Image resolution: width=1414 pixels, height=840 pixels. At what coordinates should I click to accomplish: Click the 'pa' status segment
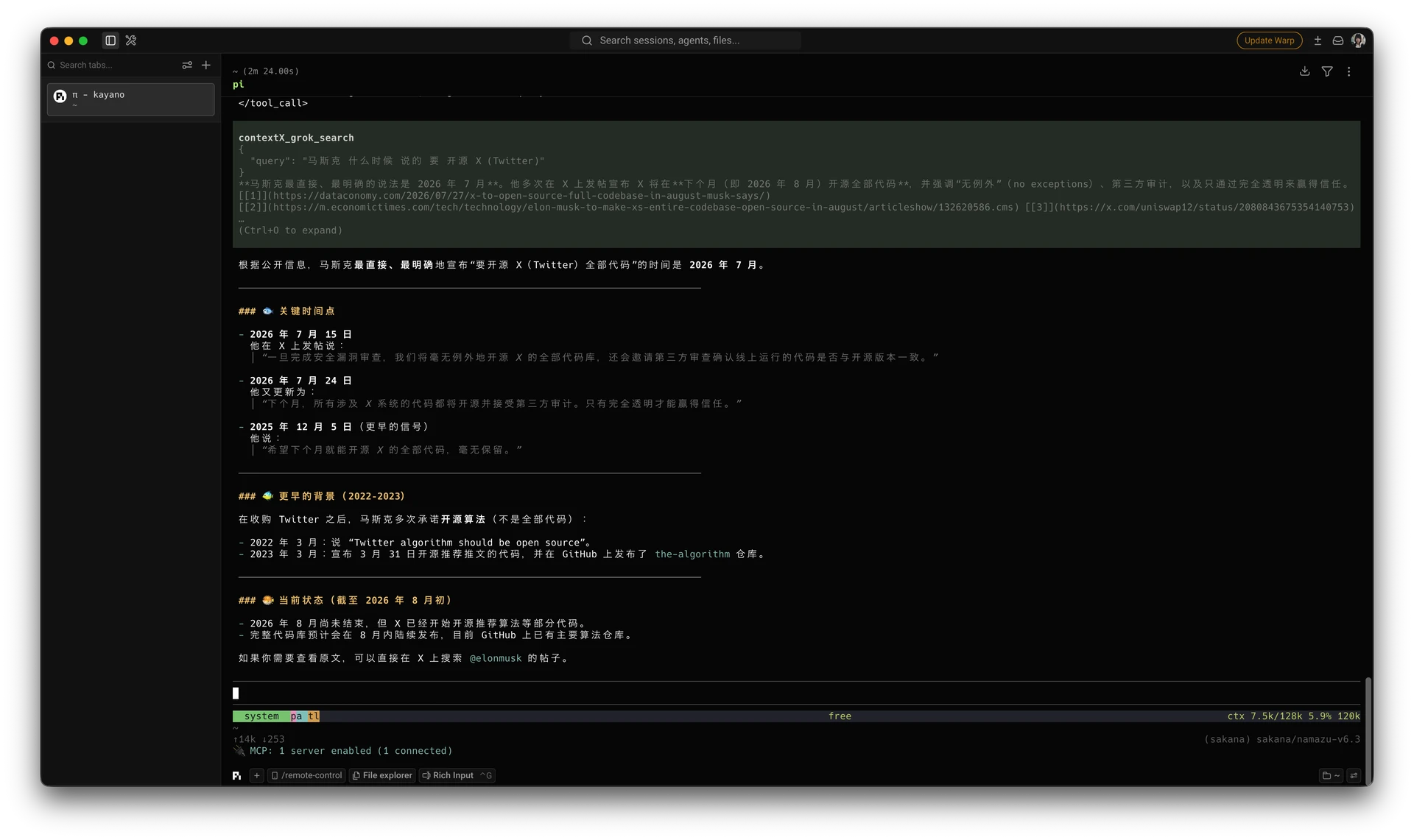coord(296,716)
